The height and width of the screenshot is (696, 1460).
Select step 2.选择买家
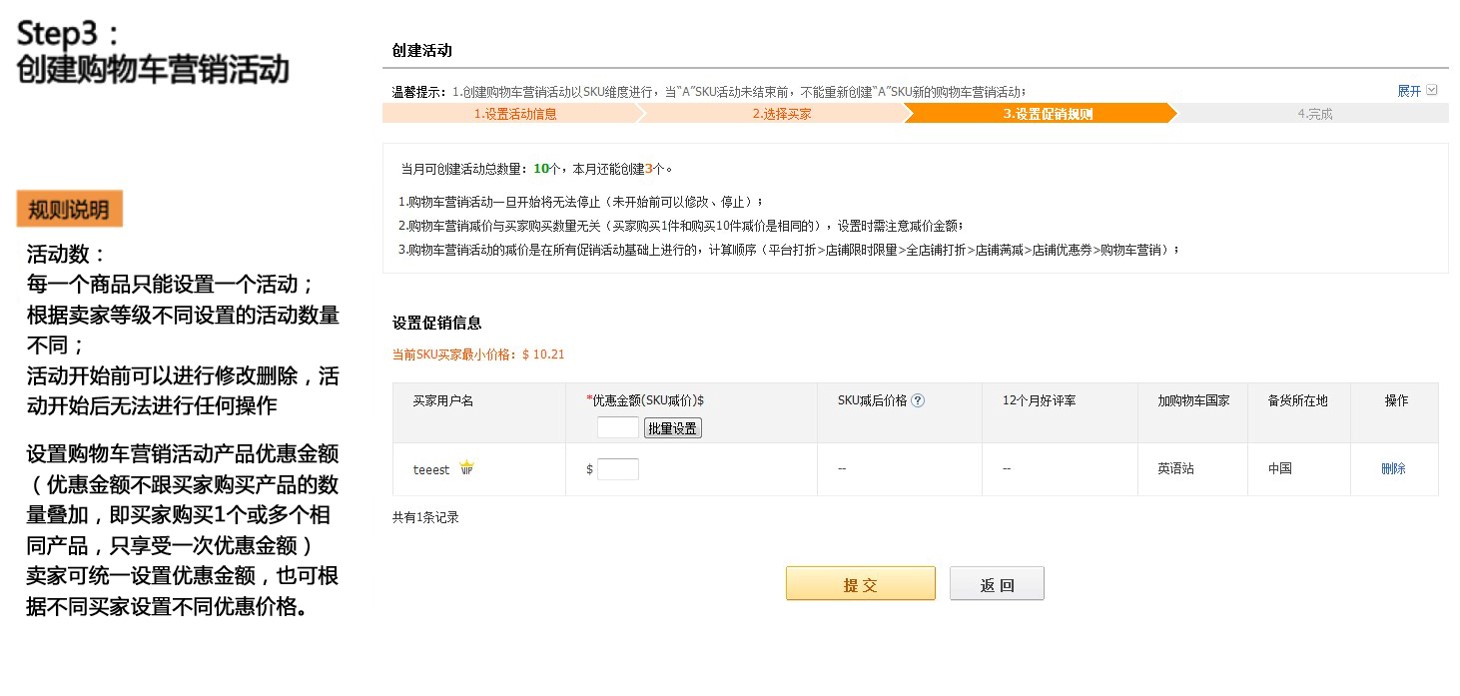tap(781, 113)
